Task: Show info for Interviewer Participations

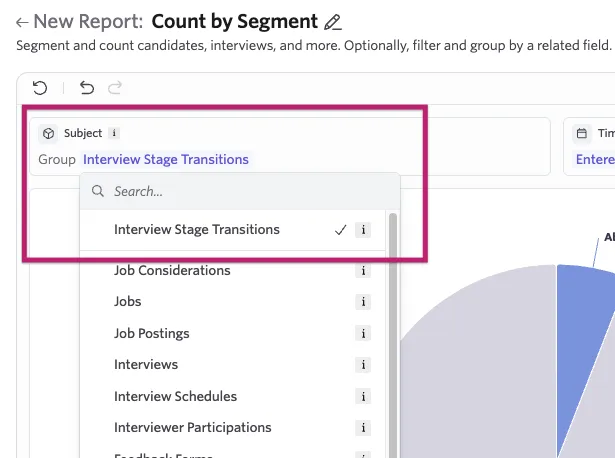Action: click(x=363, y=427)
